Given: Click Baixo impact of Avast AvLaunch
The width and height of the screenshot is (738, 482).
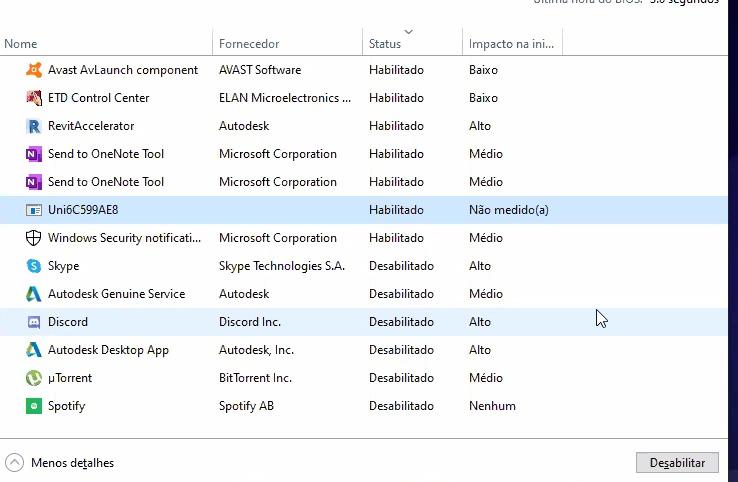Looking at the screenshot, I should pos(483,70).
